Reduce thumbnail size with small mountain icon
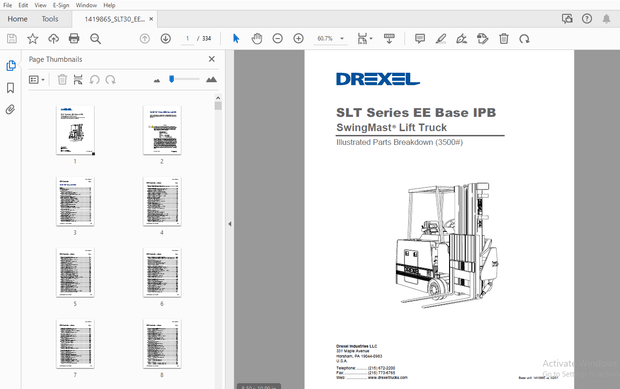 coord(157,80)
